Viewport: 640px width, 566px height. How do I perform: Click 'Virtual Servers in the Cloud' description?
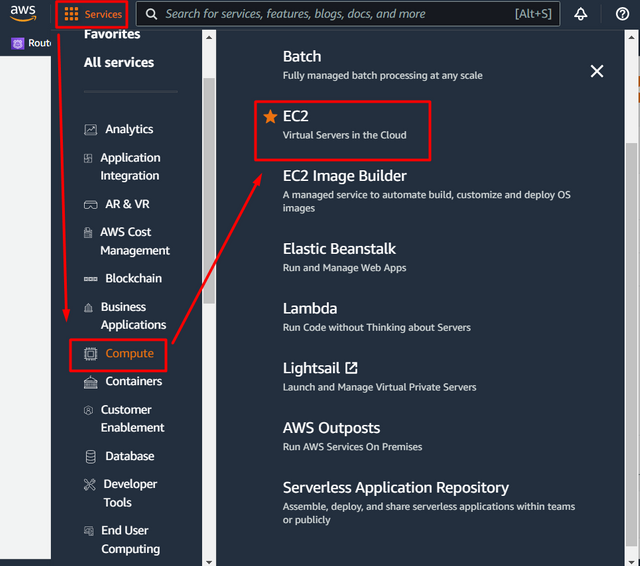coord(344,135)
